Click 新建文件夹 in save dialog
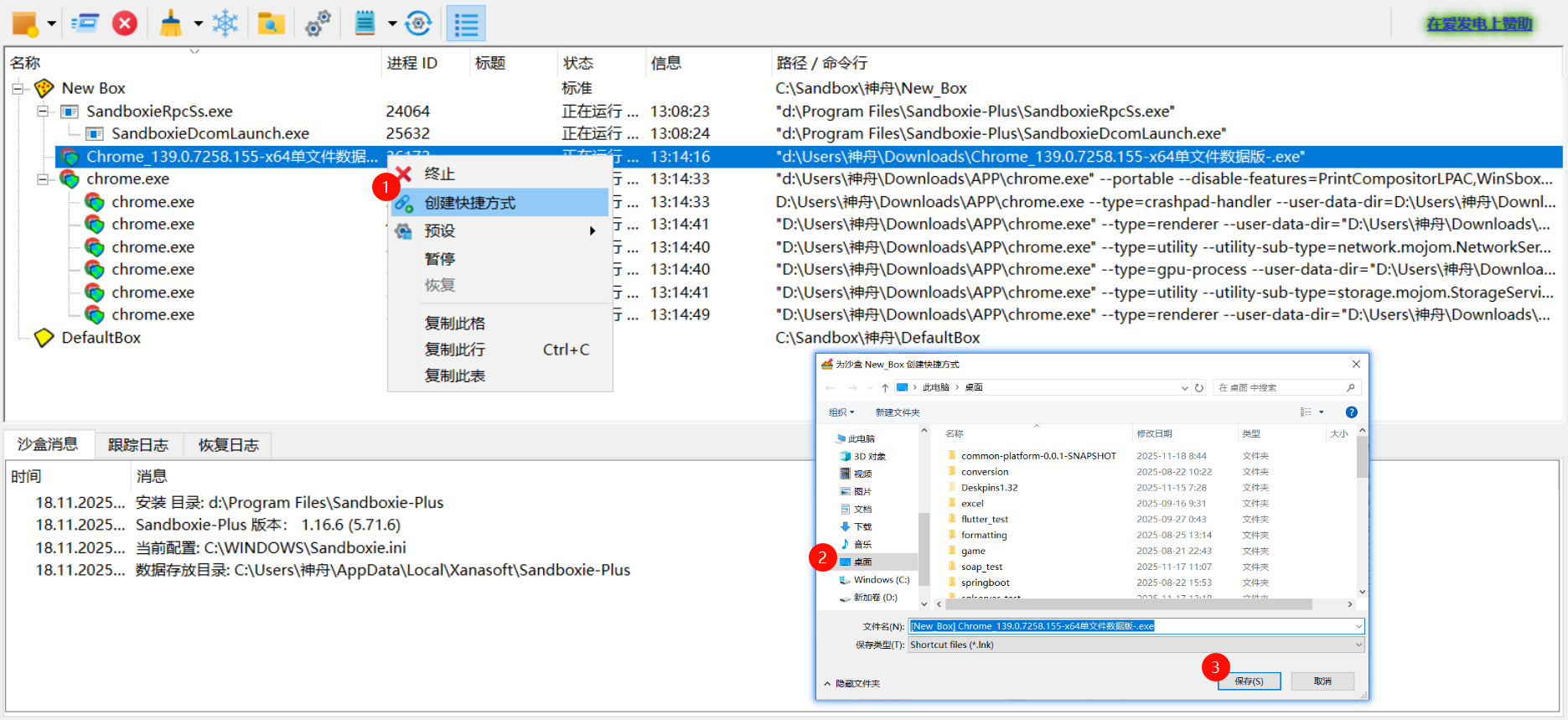This screenshot has width=1568, height=720. point(898,412)
